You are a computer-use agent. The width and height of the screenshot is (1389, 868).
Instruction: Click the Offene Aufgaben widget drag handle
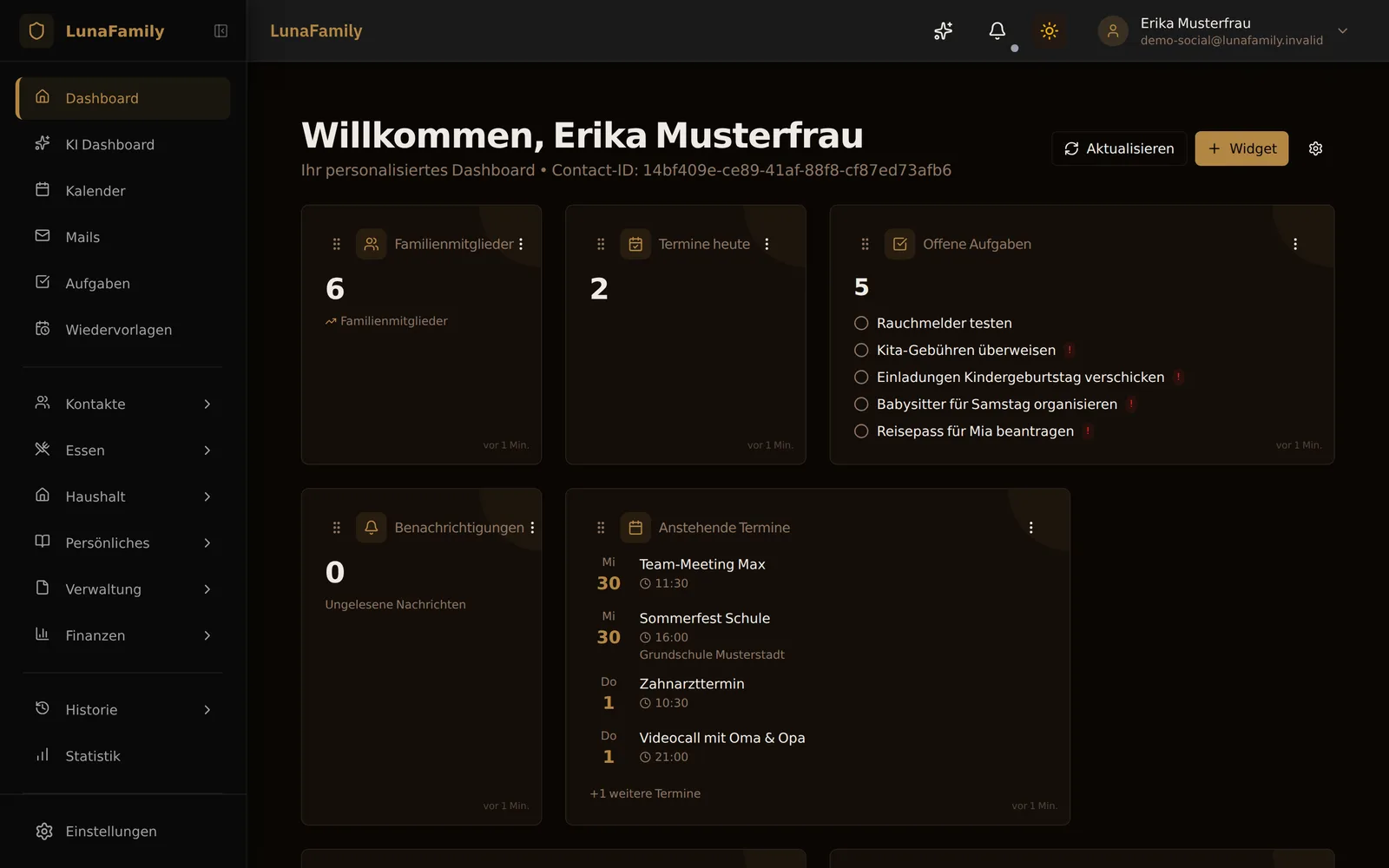tap(865, 245)
